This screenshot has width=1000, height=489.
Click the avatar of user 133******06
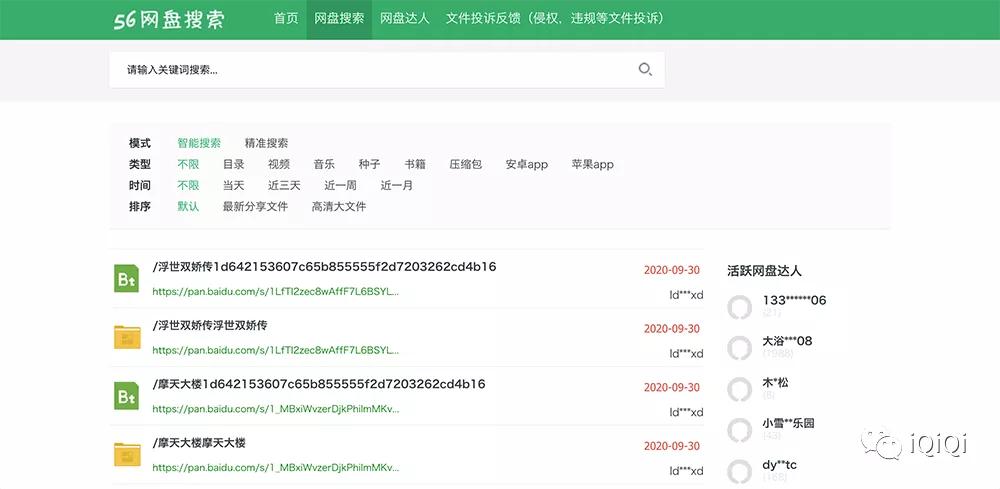(740, 307)
